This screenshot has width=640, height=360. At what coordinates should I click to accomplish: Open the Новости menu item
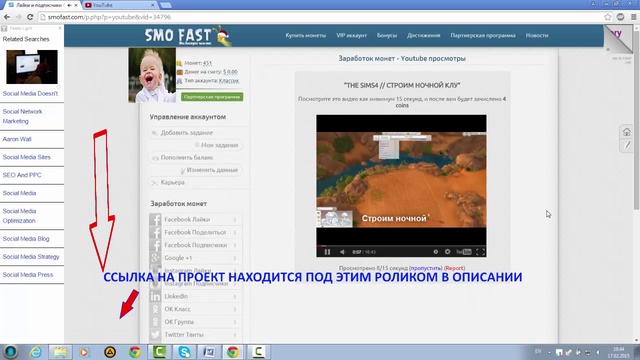pos(537,36)
